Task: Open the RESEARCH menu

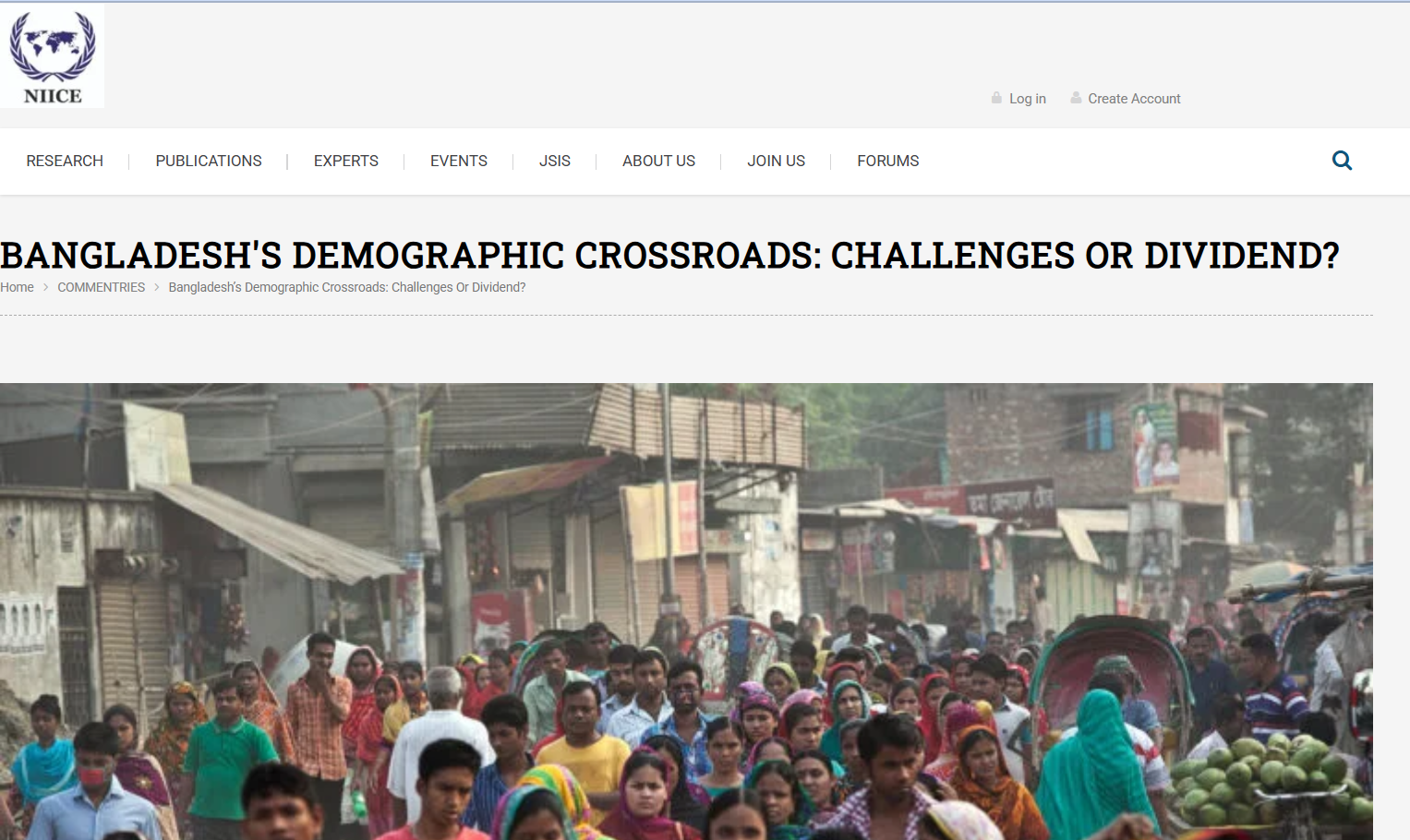Action: point(65,161)
